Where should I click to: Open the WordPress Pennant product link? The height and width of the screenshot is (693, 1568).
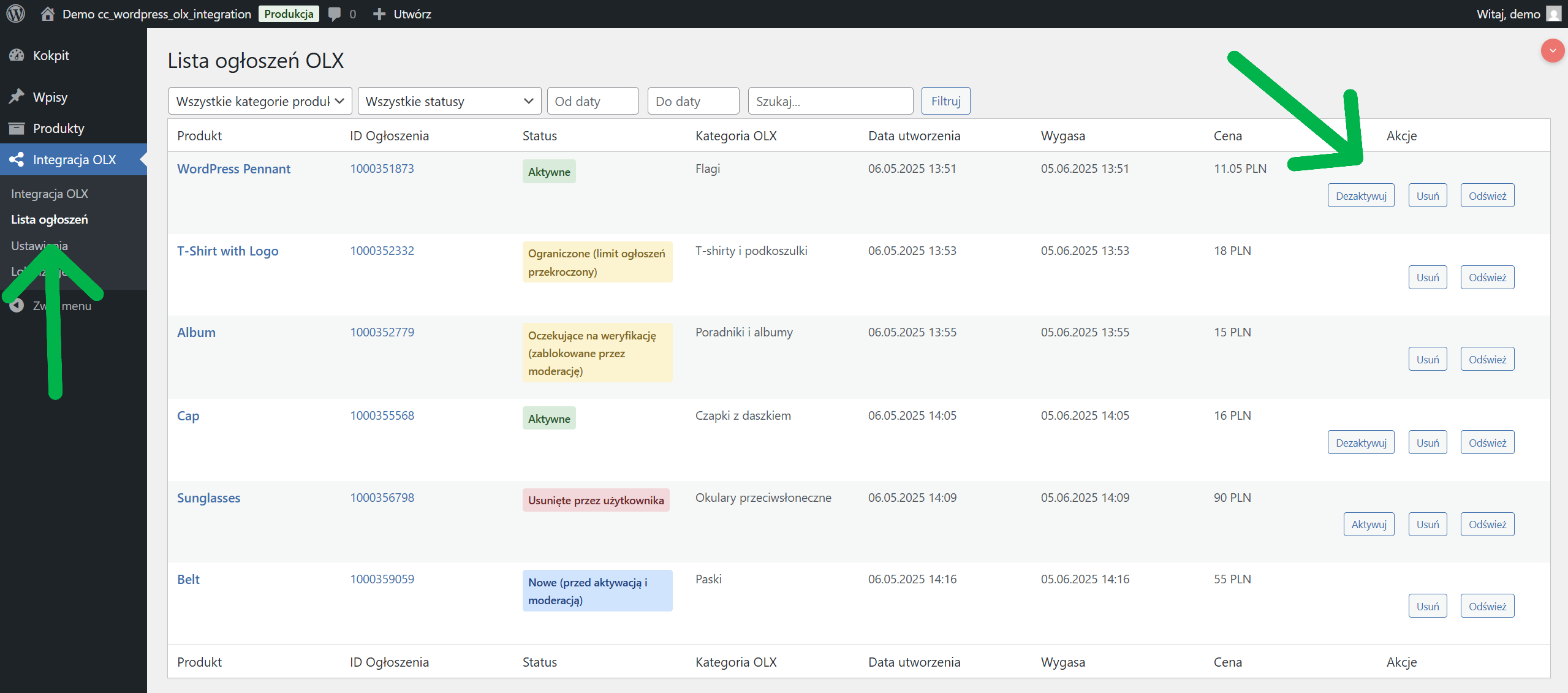point(233,169)
